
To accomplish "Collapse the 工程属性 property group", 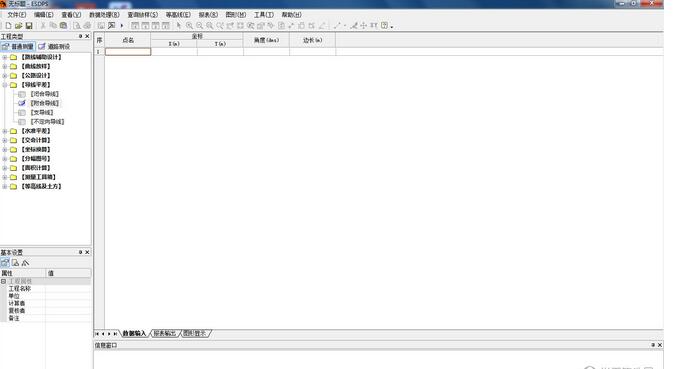I will [x=3, y=281].
